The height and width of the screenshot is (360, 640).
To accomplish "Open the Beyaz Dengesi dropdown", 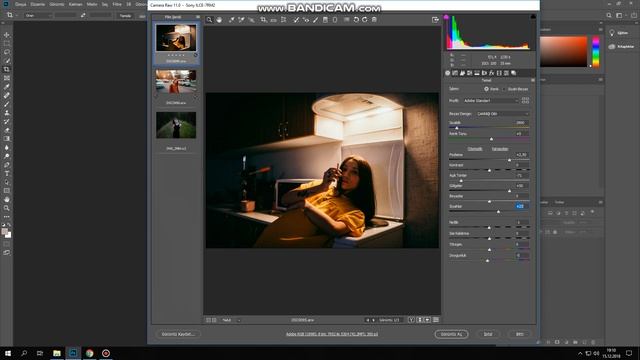I will 502,114.
